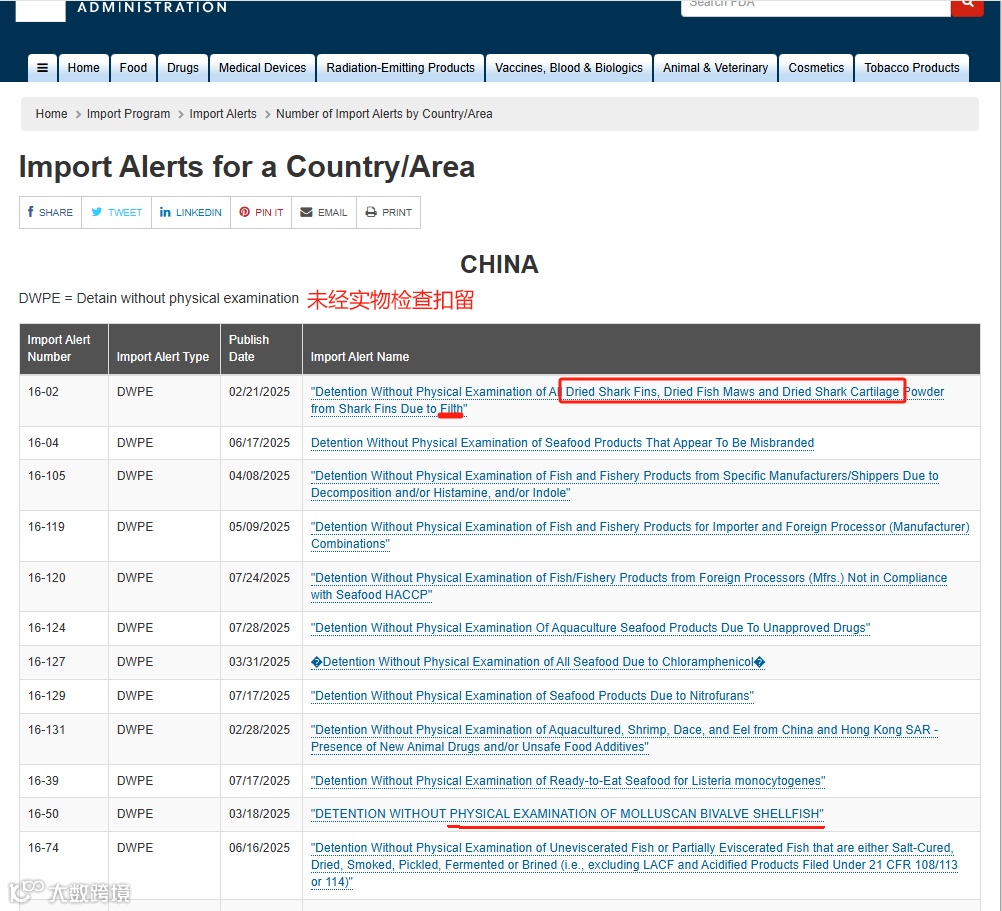Open Decomposition and/or Histamine alert link
This screenshot has height=911, width=1002.
point(624,484)
